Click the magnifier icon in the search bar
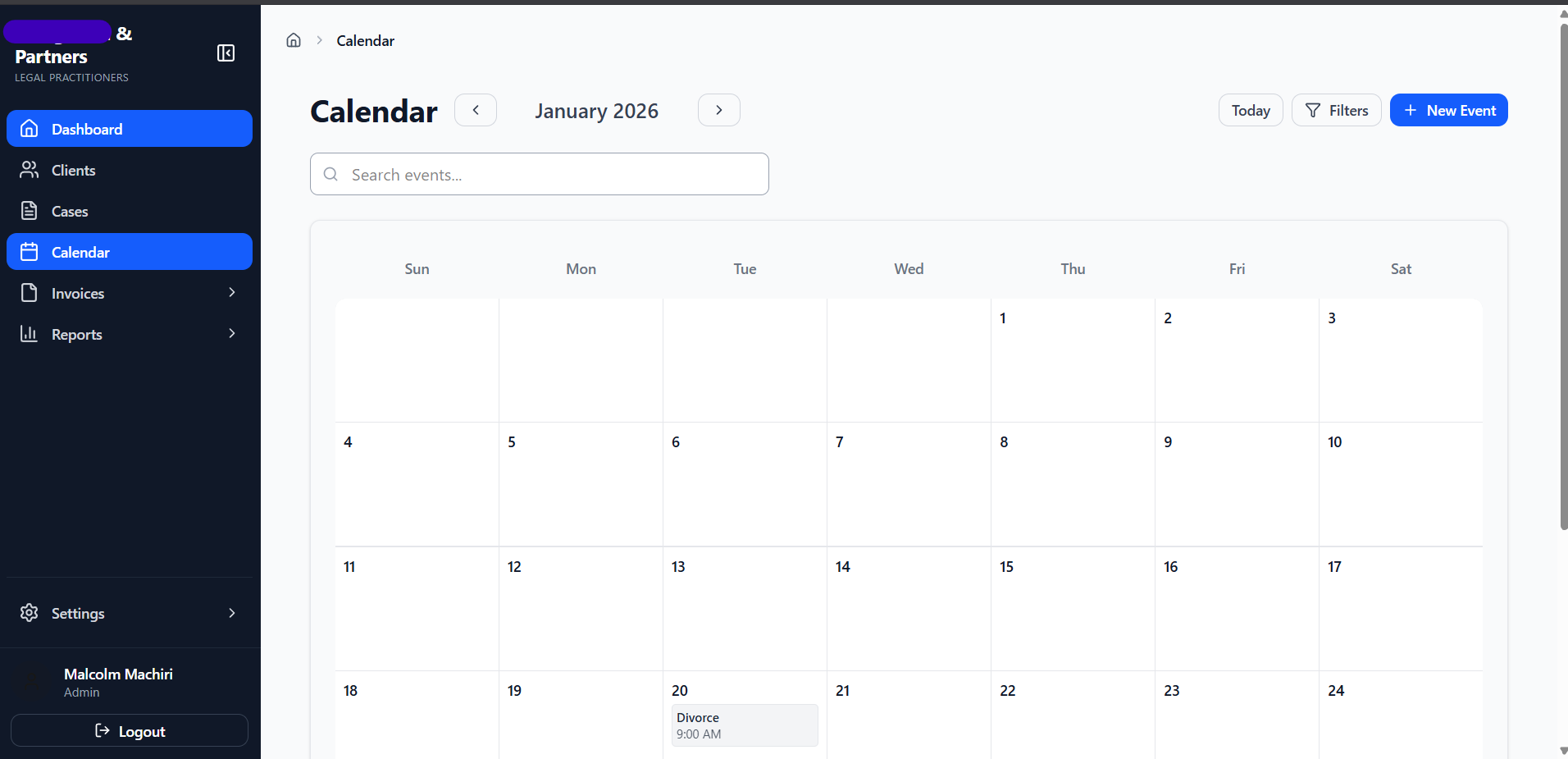Viewport: 1568px width, 759px height. tap(331, 174)
